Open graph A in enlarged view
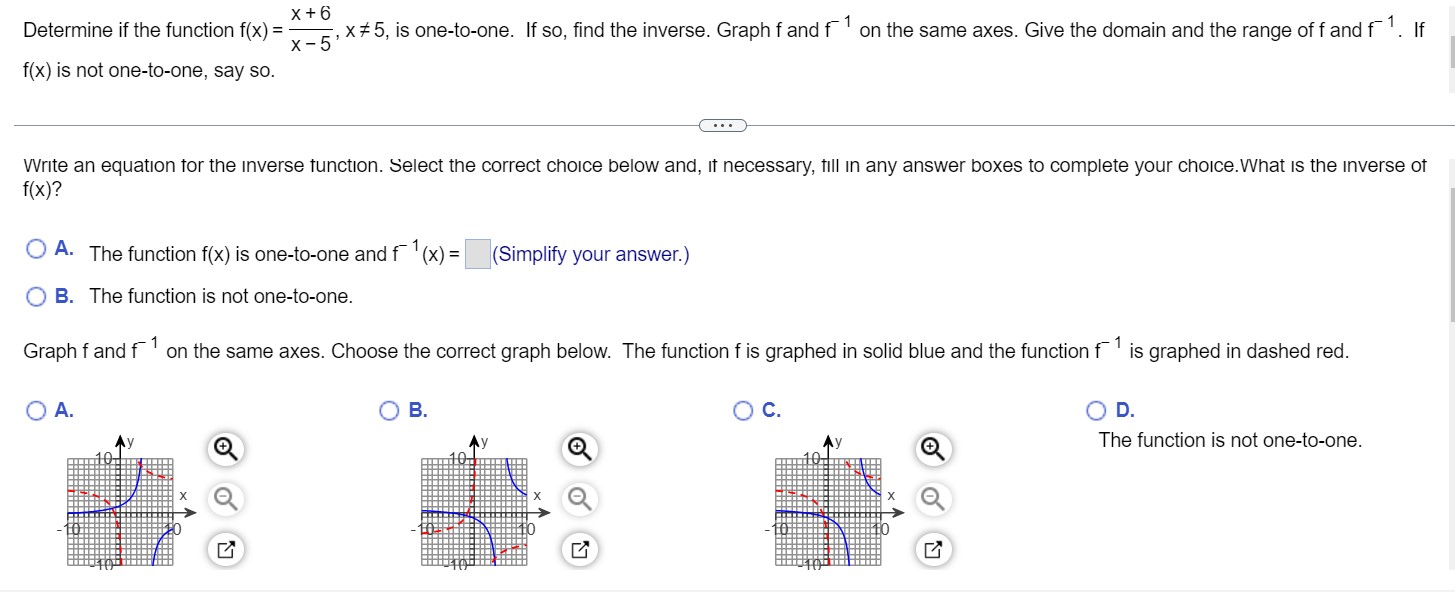This screenshot has height=592, width=1455. 224,547
